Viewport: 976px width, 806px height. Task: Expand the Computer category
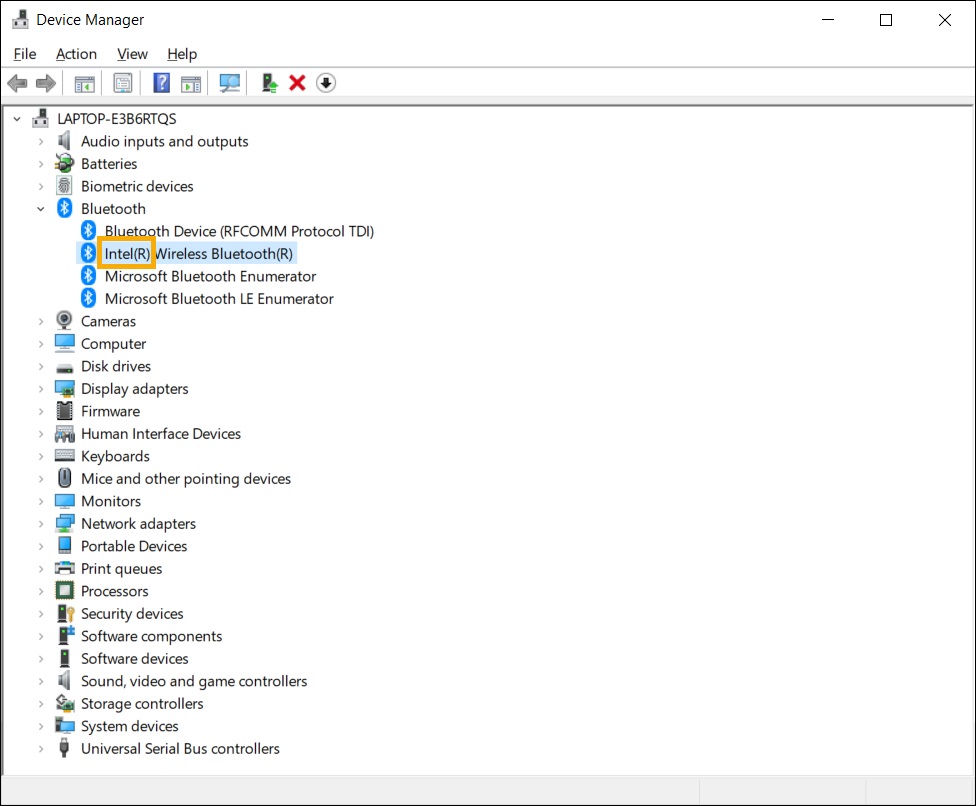click(x=40, y=344)
